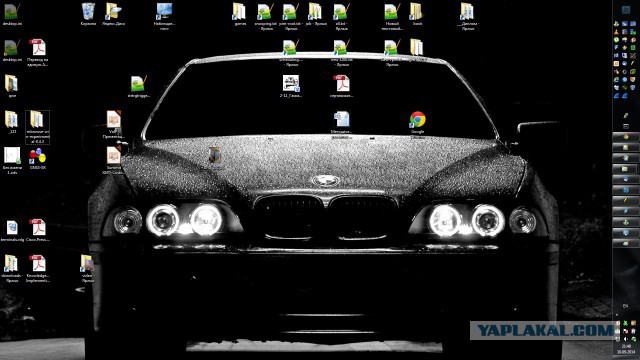
Task: Launch the shortcut with red, blue, yellow balls
Action: [x=38, y=156]
